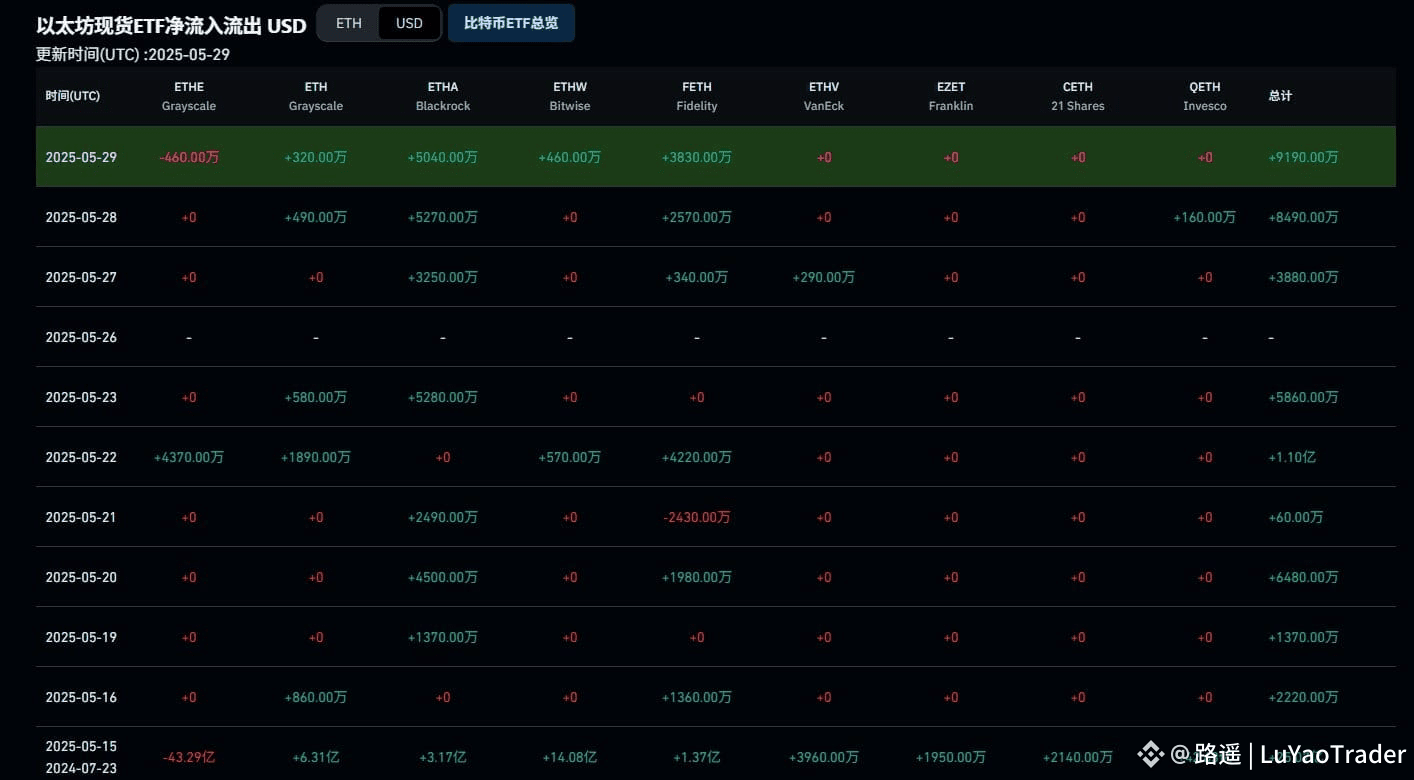Click the -460.00万 ETHE value for 2025-05-29
The image size is (1414, 780).
tap(189, 157)
